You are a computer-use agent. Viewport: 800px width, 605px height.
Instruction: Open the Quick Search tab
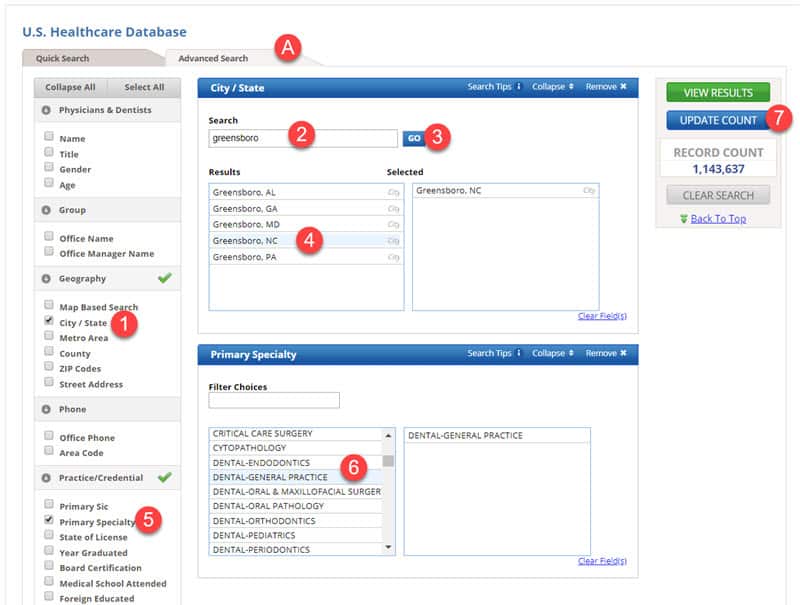pyautogui.click(x=62, y=58)
